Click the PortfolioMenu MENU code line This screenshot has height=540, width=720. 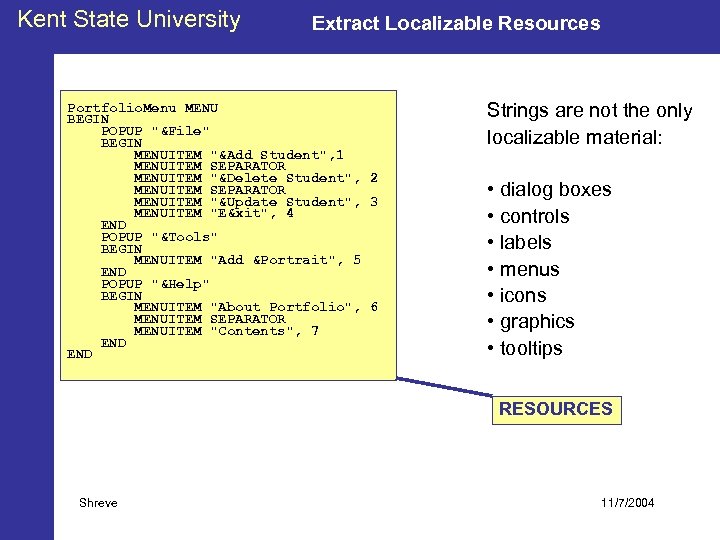click(142, 108)
